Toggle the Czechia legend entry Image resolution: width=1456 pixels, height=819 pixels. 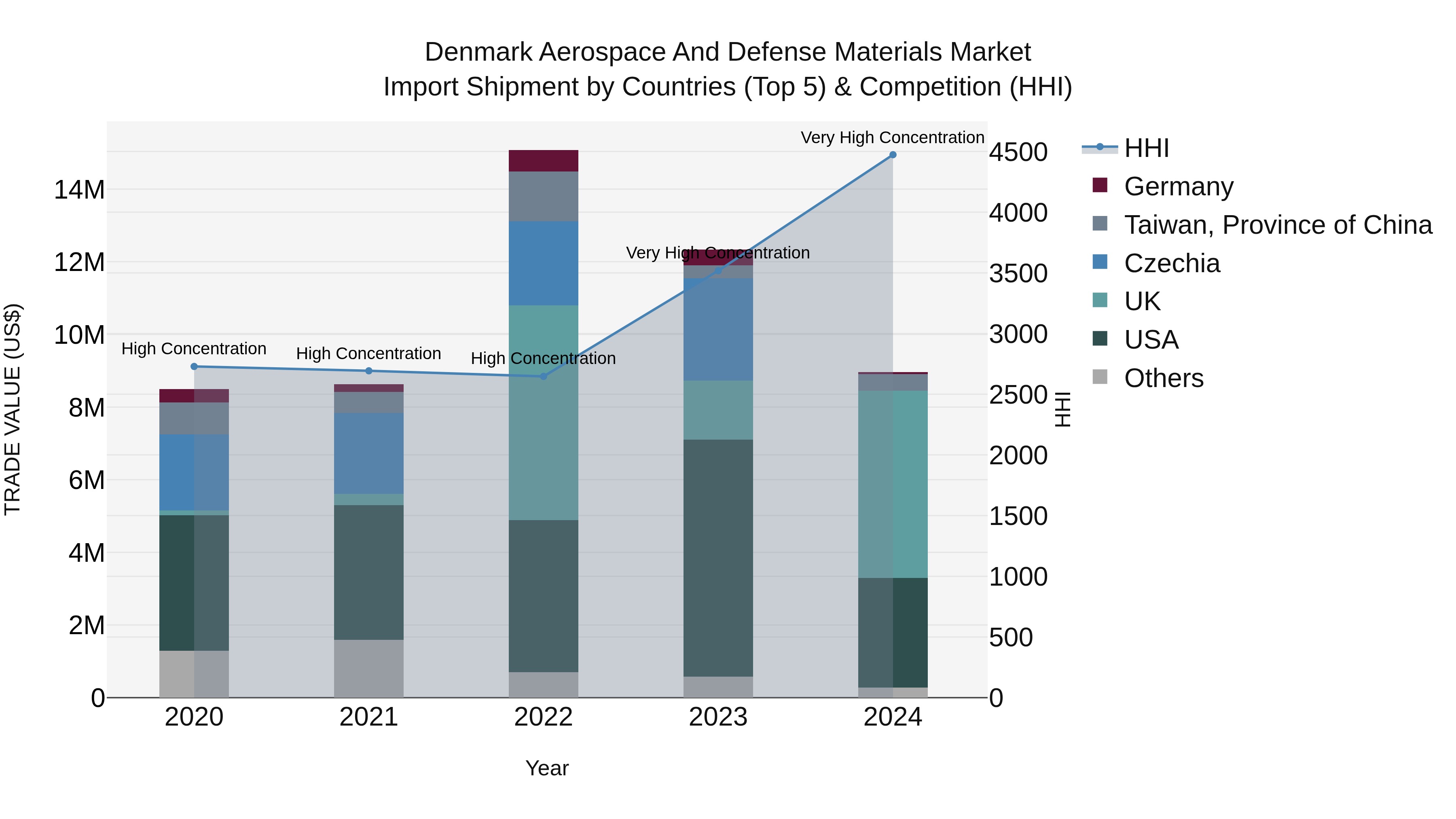click(x=1156, y=263)
